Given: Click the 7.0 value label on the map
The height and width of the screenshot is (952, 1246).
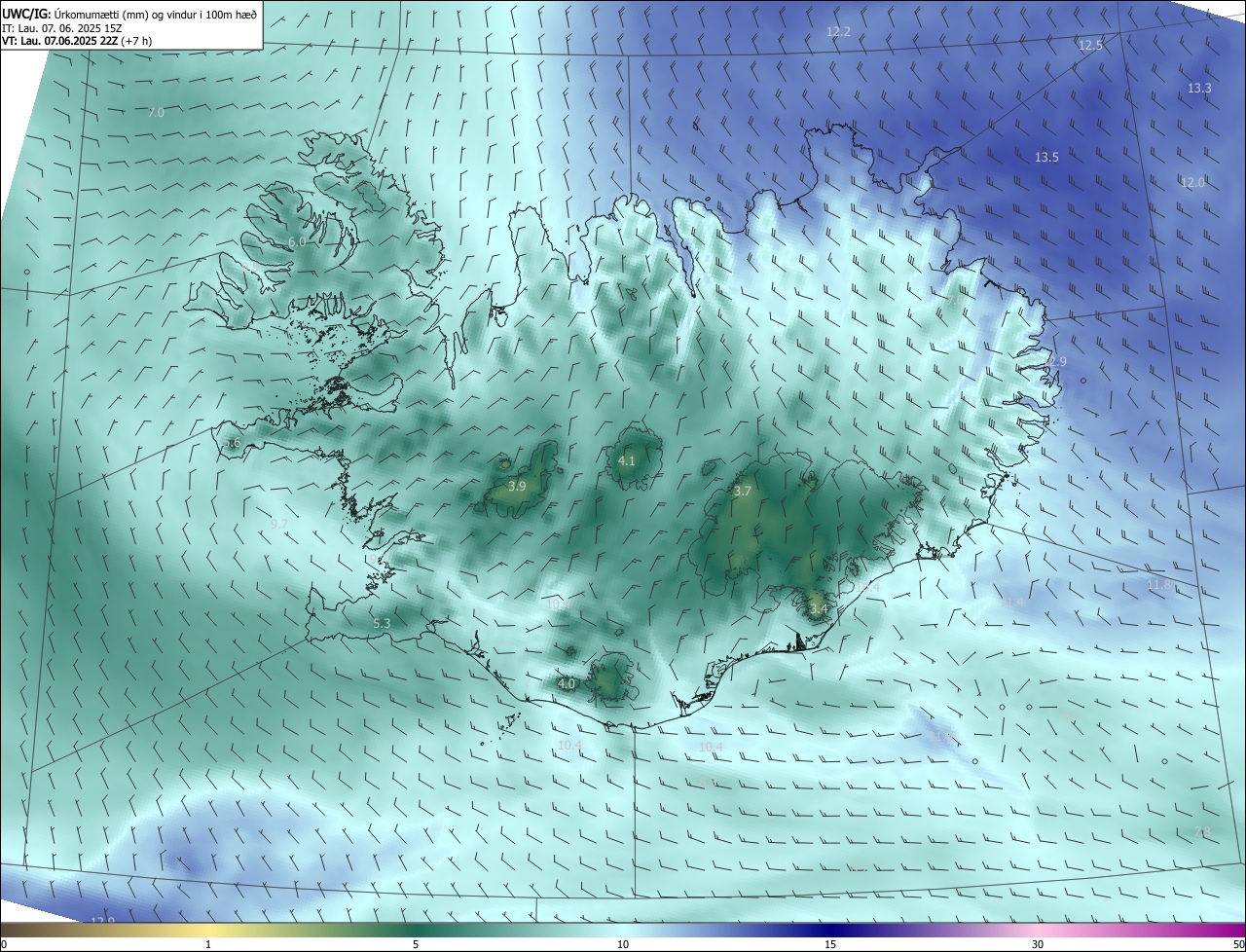Looking at the screenshot, I should coord(156,113).
